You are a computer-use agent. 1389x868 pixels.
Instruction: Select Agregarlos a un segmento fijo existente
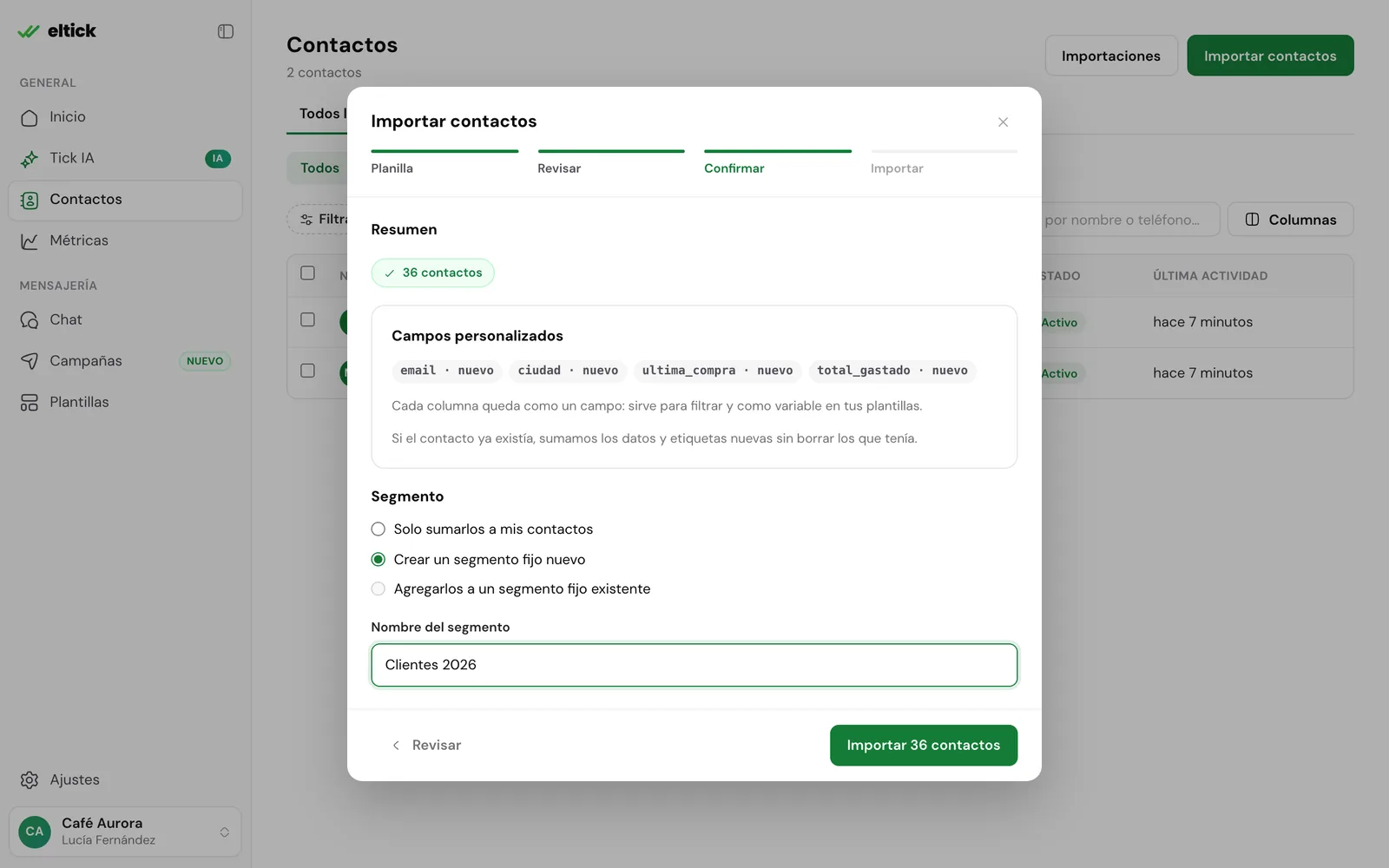tap(510, 589)
